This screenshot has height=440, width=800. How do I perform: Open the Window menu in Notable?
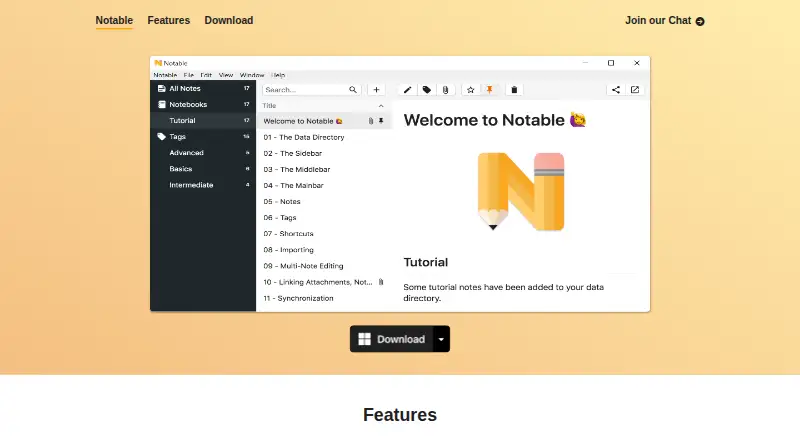click(252, 75)
